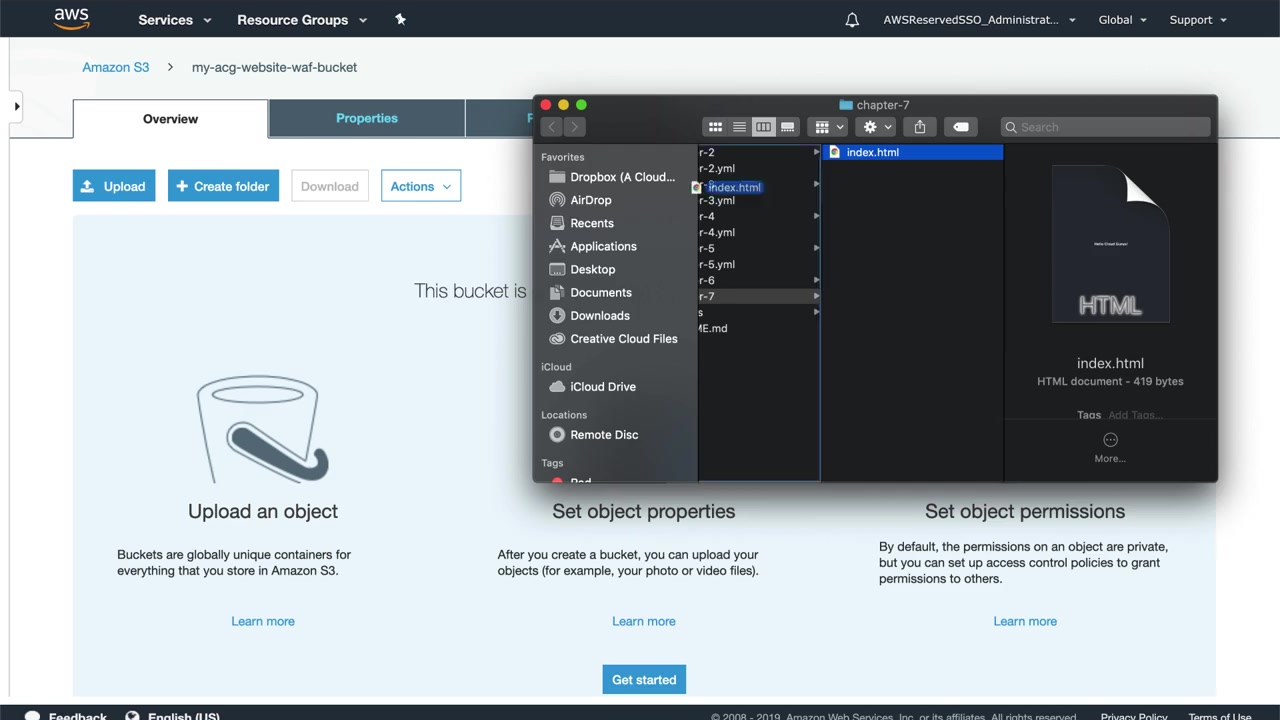Open Learn more under Set object properties
1280x720 pixels.
(x=644, y=621)
